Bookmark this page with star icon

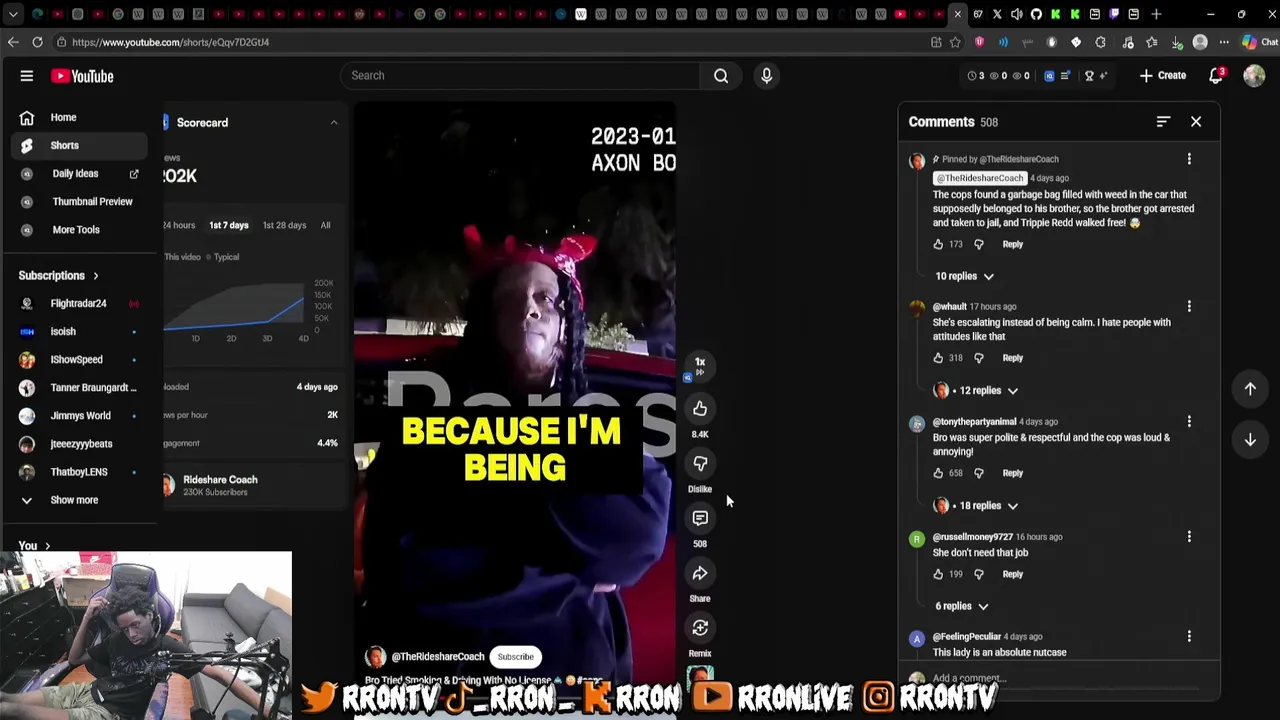pyautogui.click(x=955, y=42)
